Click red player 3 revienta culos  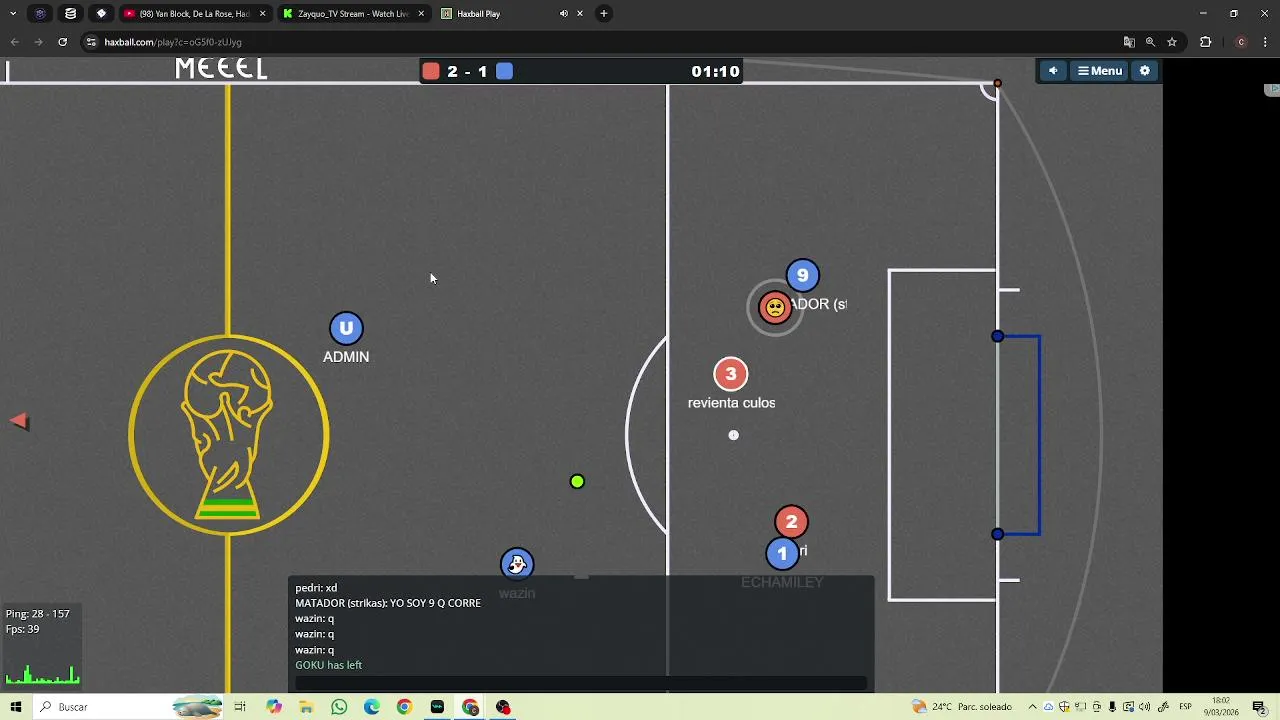point(731,374)
